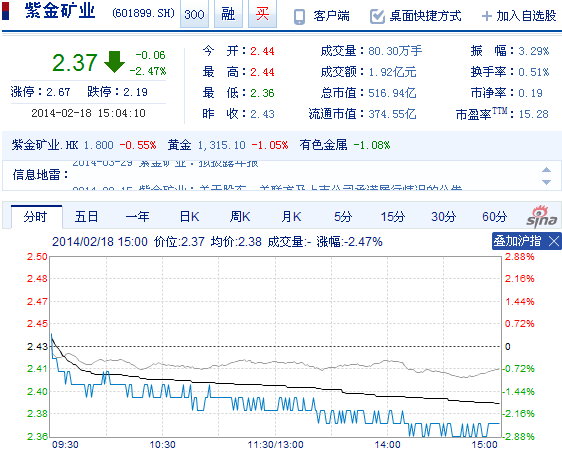Click the 换手率 value 0.51%
Viewport: 562px width, 451px height.
[x=534, y=72]
